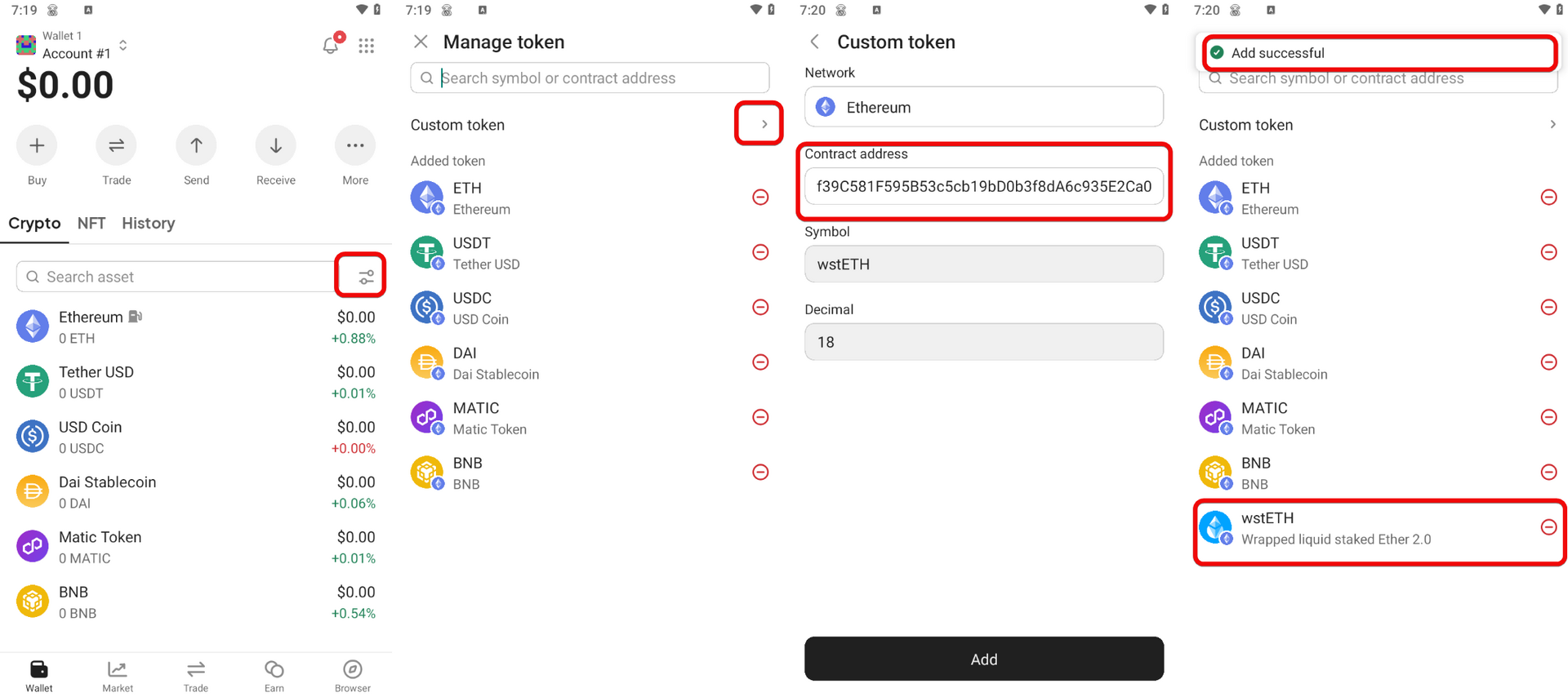Screen dimensions: 1568x697
Task: Go to Earn bottom tab
Action: pyautogui.click(x=274, y=676)
